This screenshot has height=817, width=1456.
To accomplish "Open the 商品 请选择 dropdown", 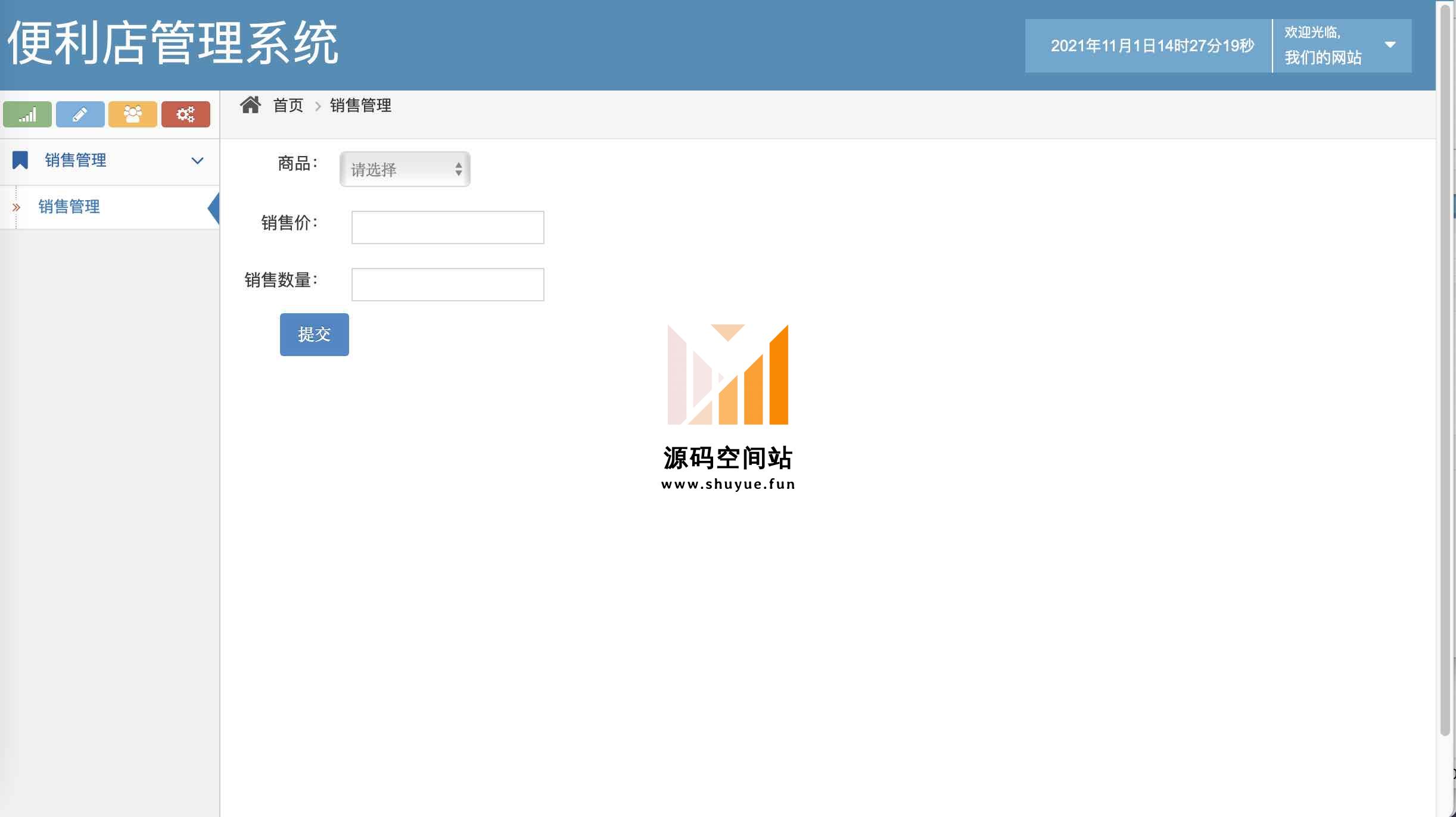I will point(405,169).
